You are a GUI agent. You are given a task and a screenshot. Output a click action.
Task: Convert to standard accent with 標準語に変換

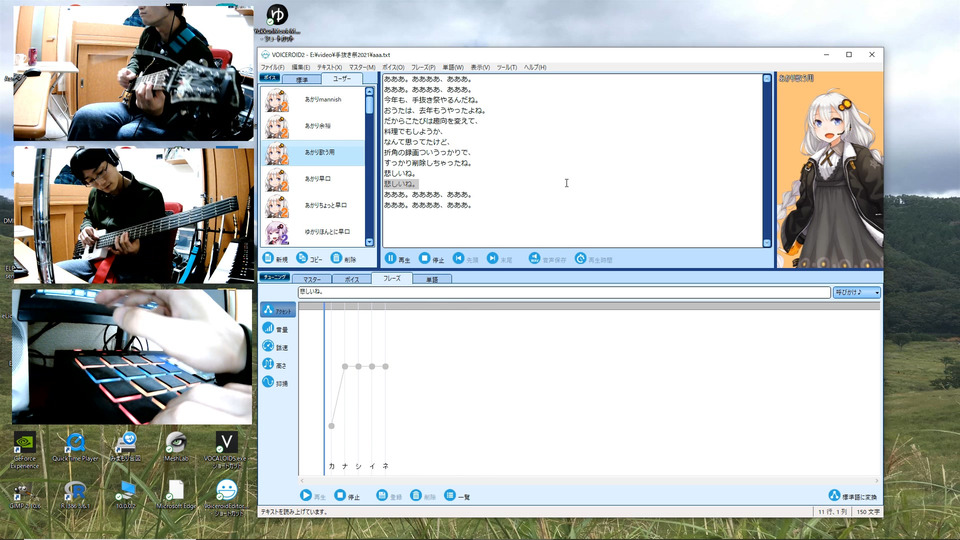click(853, 496)
